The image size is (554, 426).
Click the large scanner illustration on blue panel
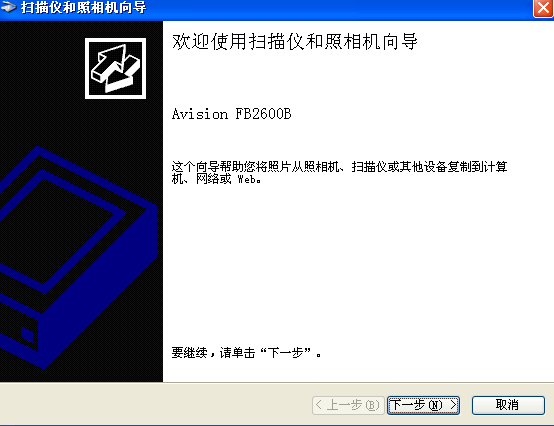click(x=78, y=258)
